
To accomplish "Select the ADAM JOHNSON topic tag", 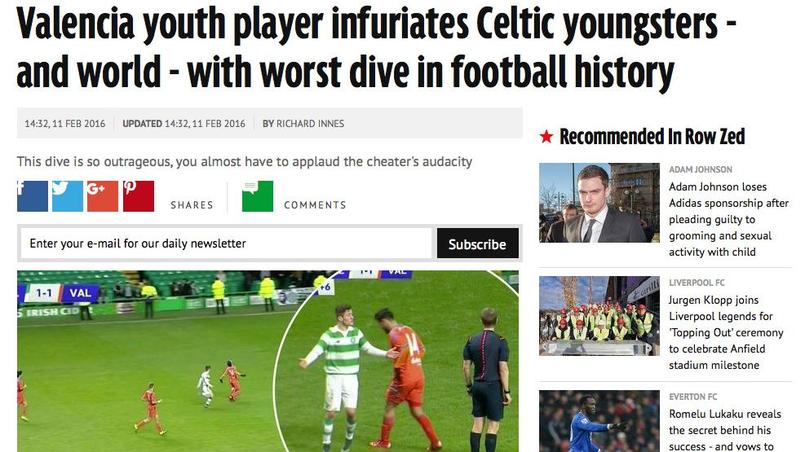I will coord(700,170).
